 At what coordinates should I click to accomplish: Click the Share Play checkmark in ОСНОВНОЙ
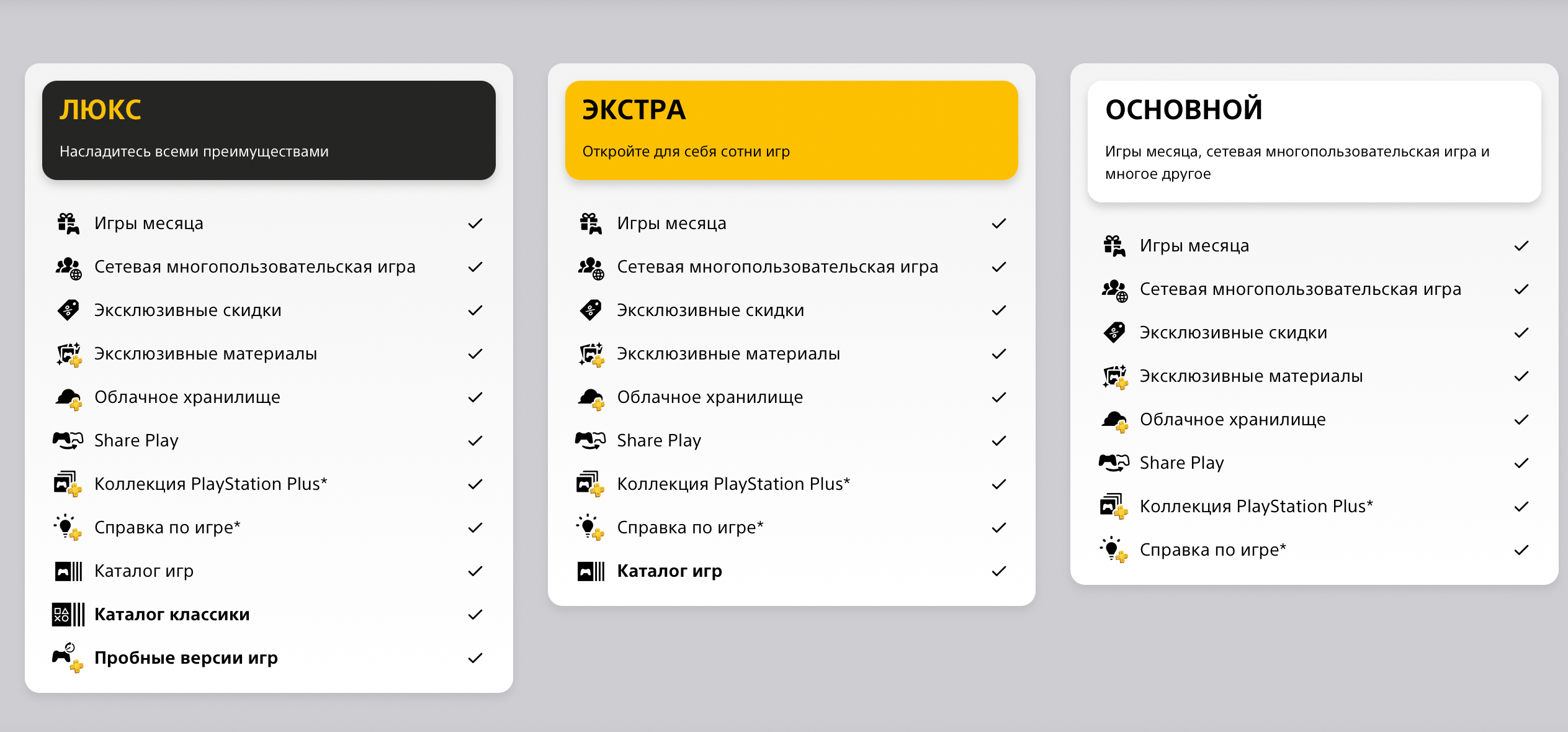tap(1521, 463)
